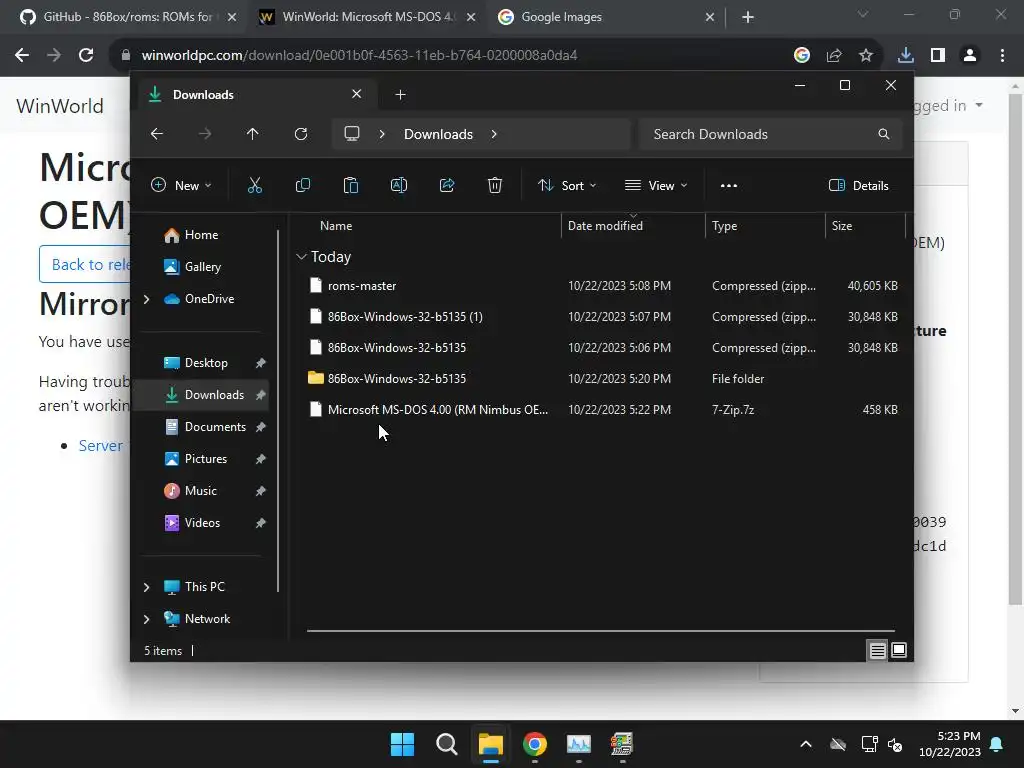
Task: Open the See more three-dots menu
Action: [729, 185]
